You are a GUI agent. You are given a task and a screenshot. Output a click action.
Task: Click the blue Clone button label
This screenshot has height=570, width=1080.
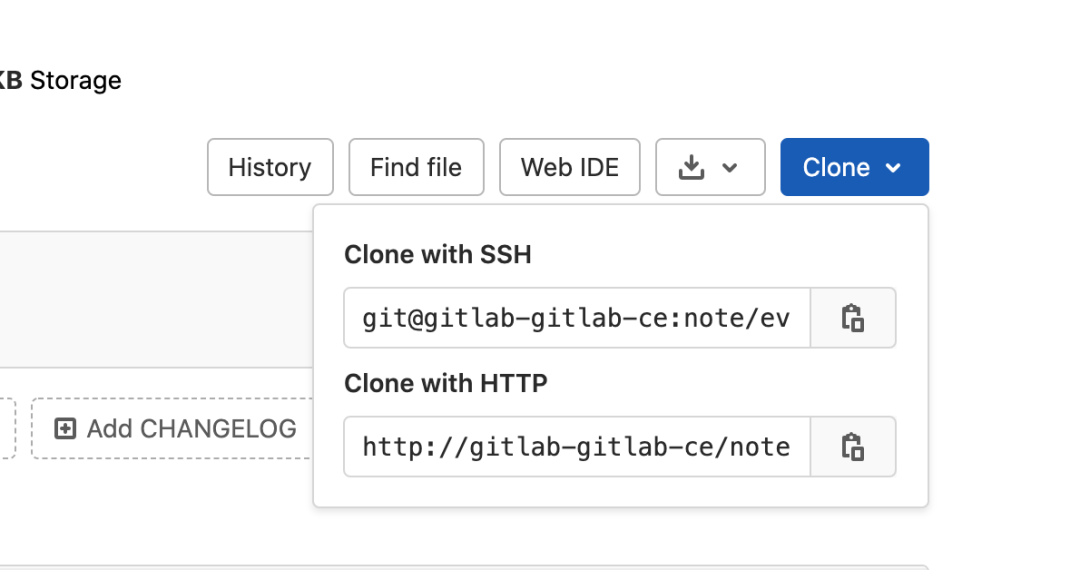836,167
